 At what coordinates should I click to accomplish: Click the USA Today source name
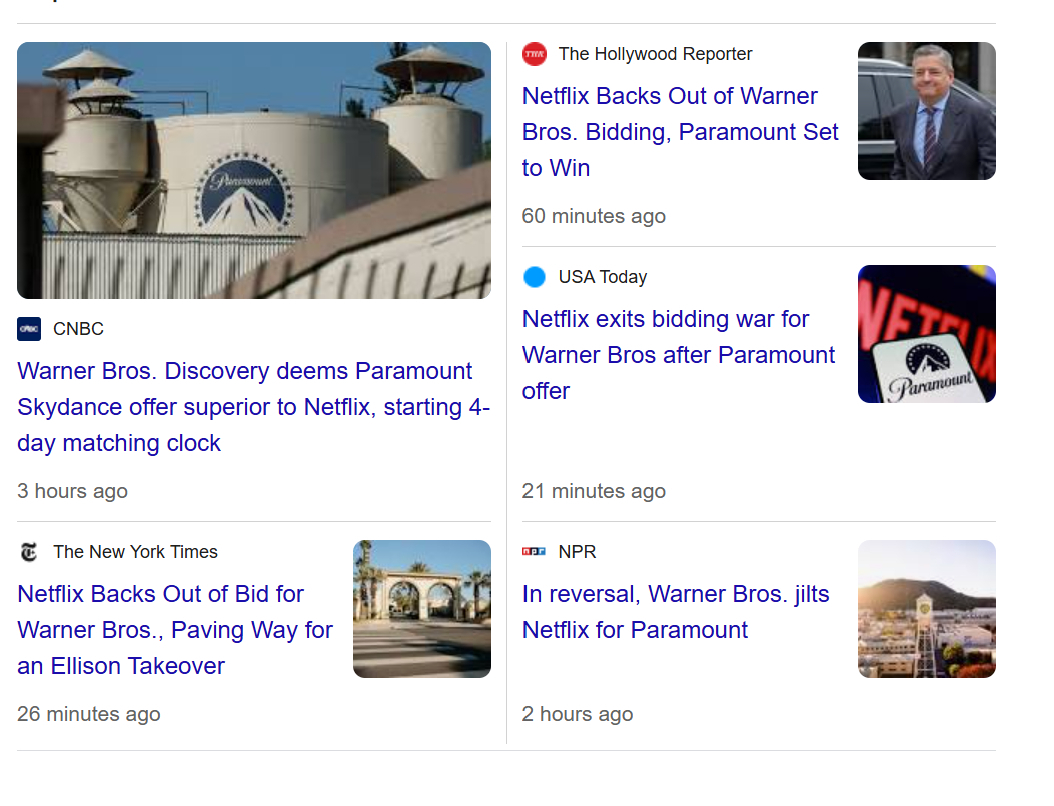(x=602, y=277)
